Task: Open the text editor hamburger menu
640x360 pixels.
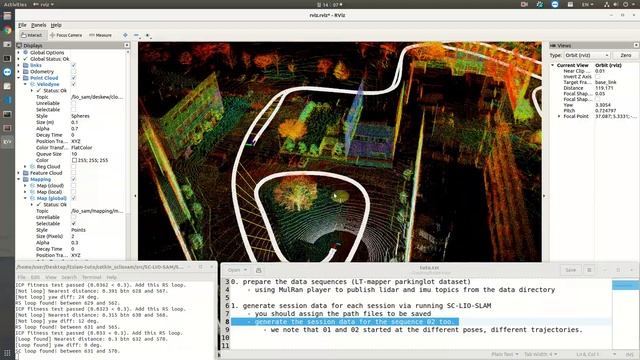Action: [589, 270]
